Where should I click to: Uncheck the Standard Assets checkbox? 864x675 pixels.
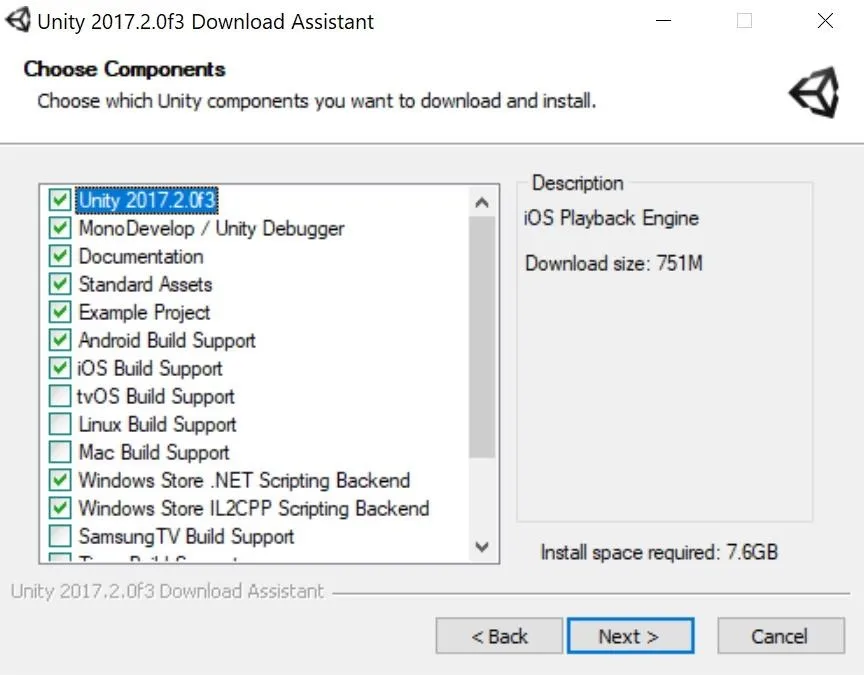[60, 284]
